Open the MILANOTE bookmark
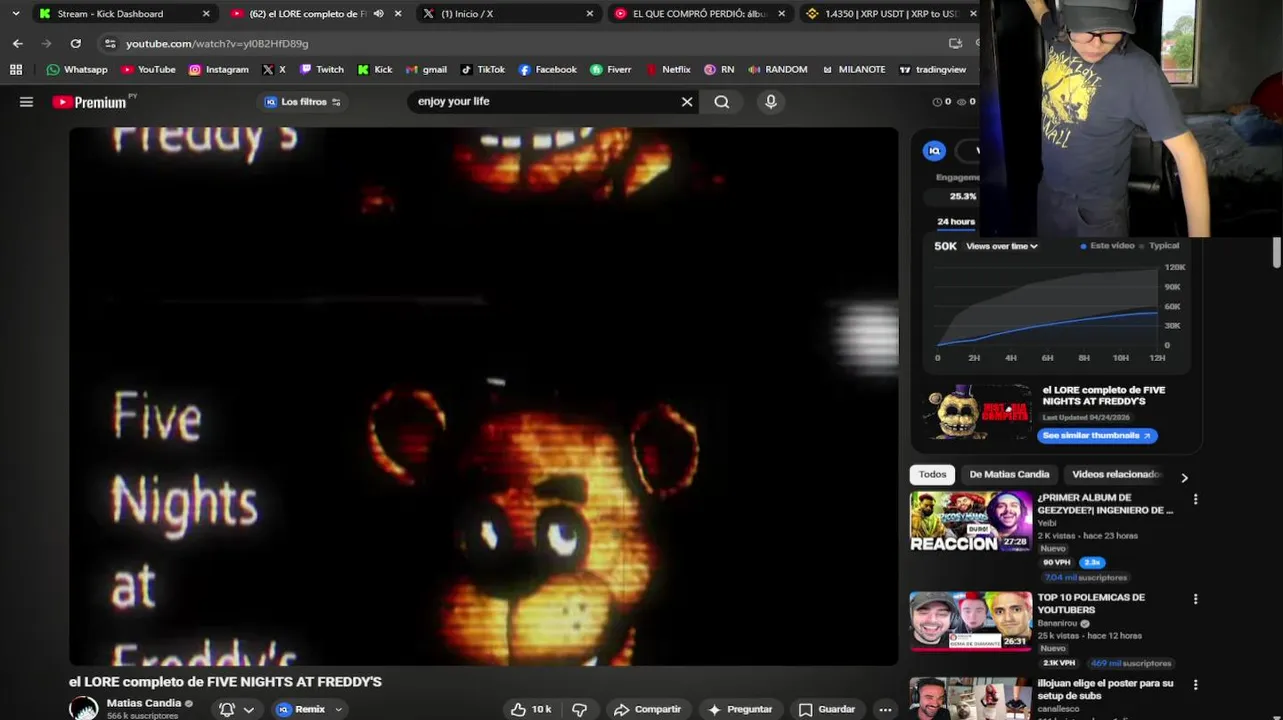 [854, 70]
